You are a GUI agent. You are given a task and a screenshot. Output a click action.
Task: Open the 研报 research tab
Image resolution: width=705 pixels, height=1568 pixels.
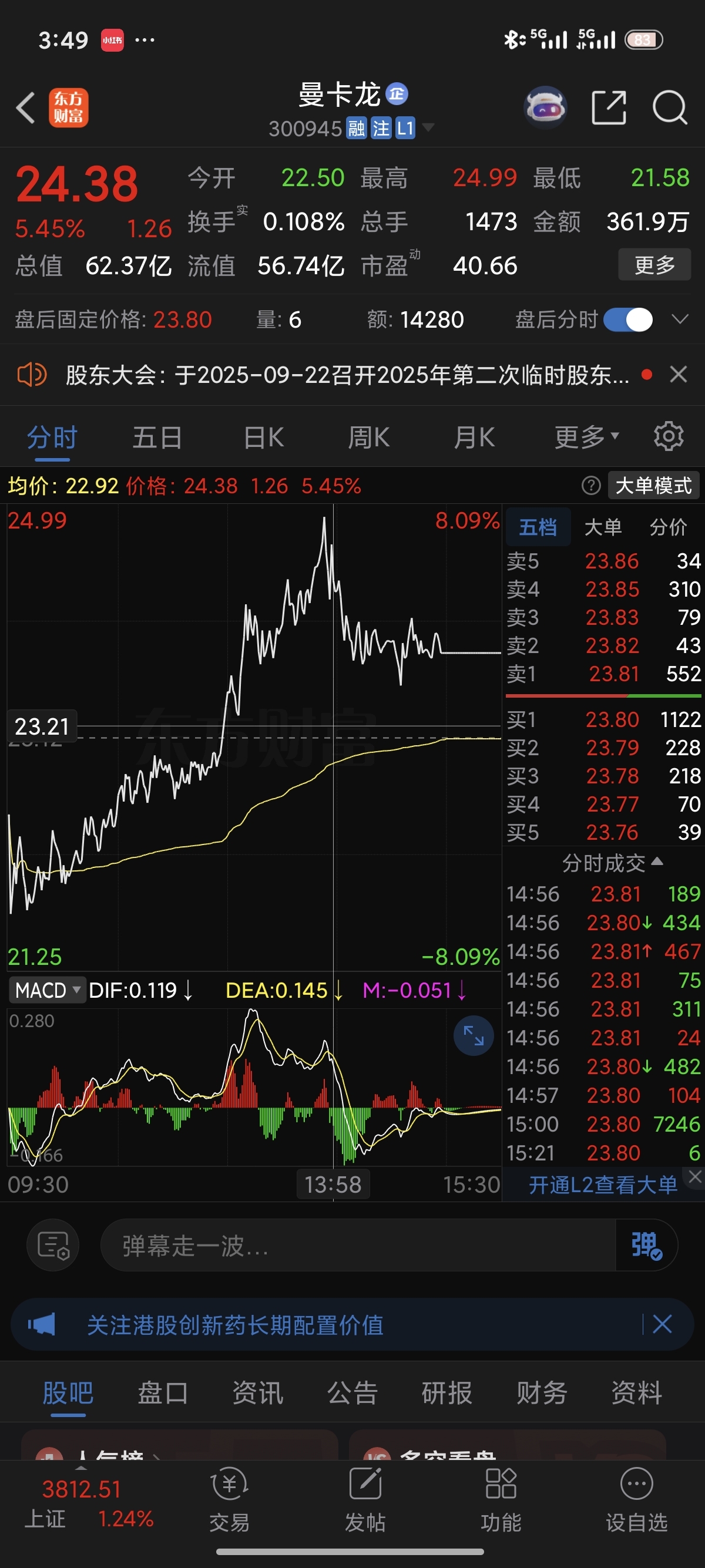447,1392
